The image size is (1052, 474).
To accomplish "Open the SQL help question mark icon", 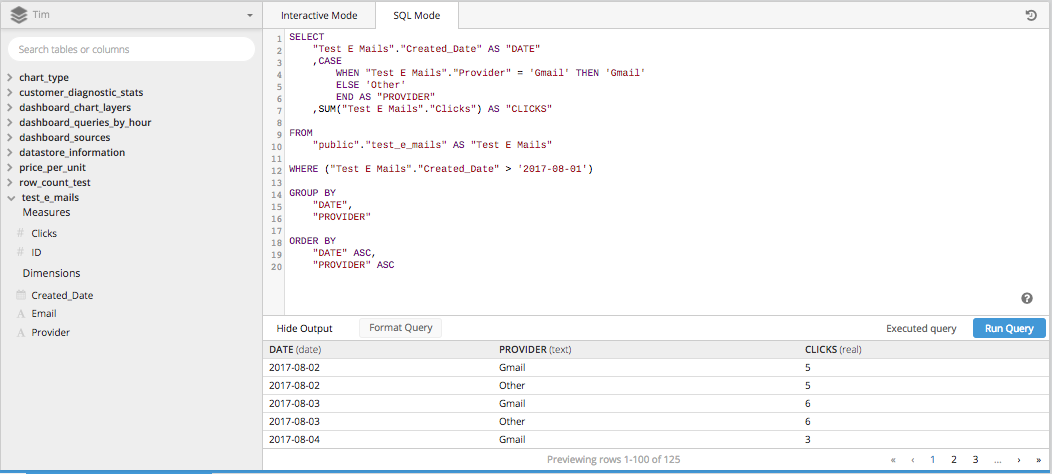I will pos(1027,298).
